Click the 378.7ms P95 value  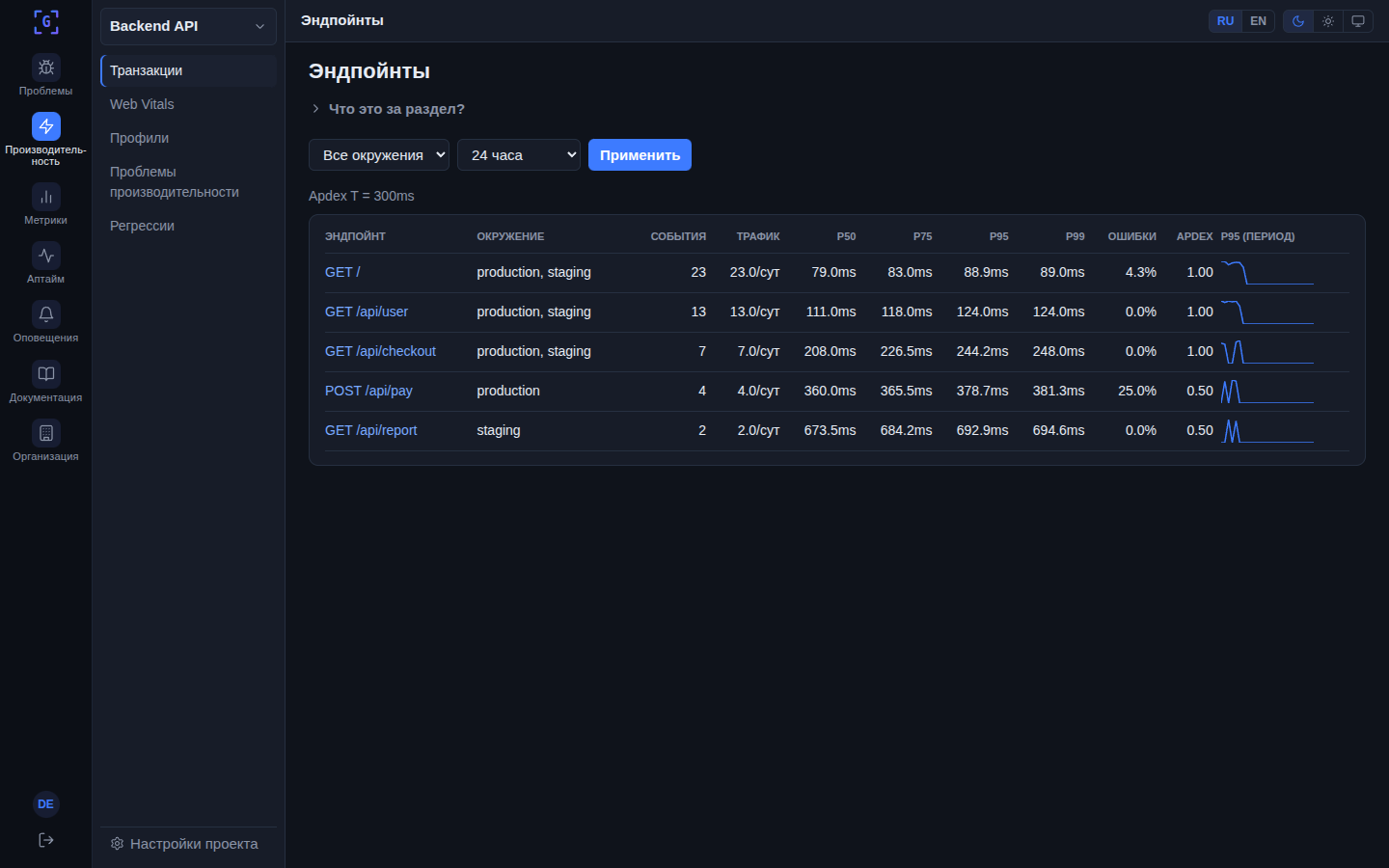click(982, 391)
